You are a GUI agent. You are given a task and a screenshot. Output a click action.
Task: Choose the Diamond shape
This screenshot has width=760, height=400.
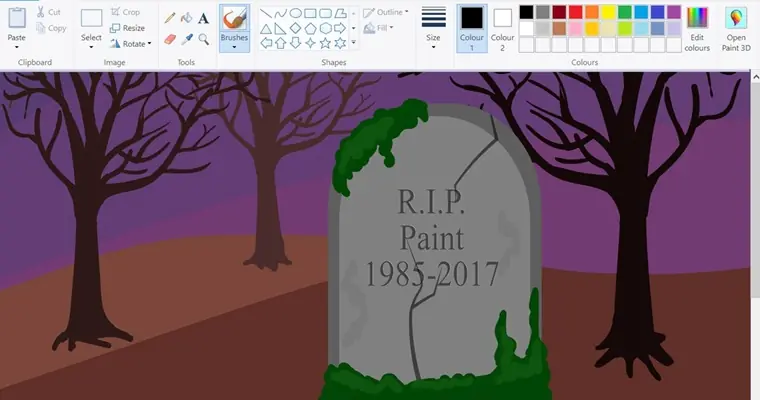(x=295, y=29)
